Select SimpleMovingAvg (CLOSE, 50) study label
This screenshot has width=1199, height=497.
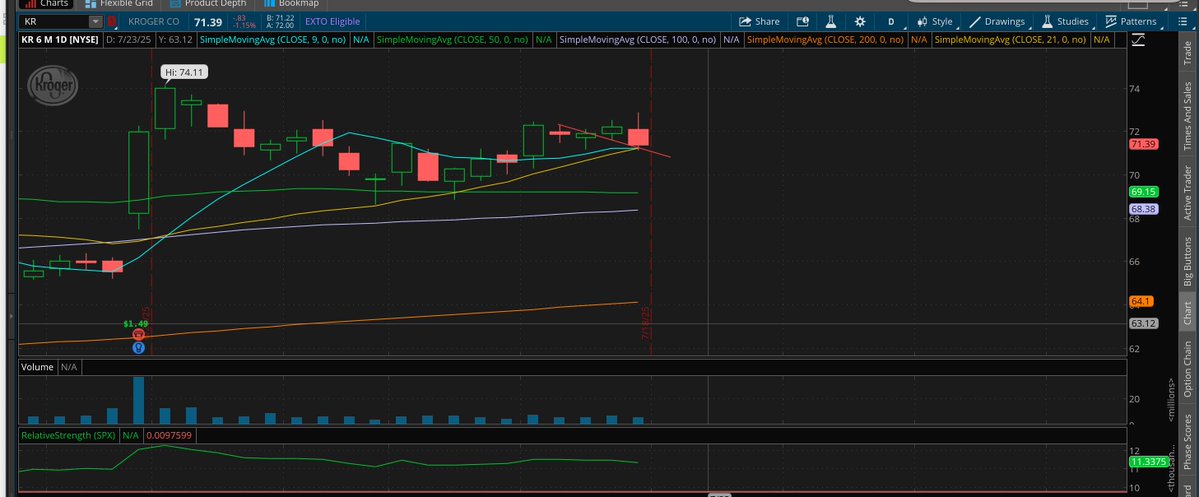tap(453, 39)
